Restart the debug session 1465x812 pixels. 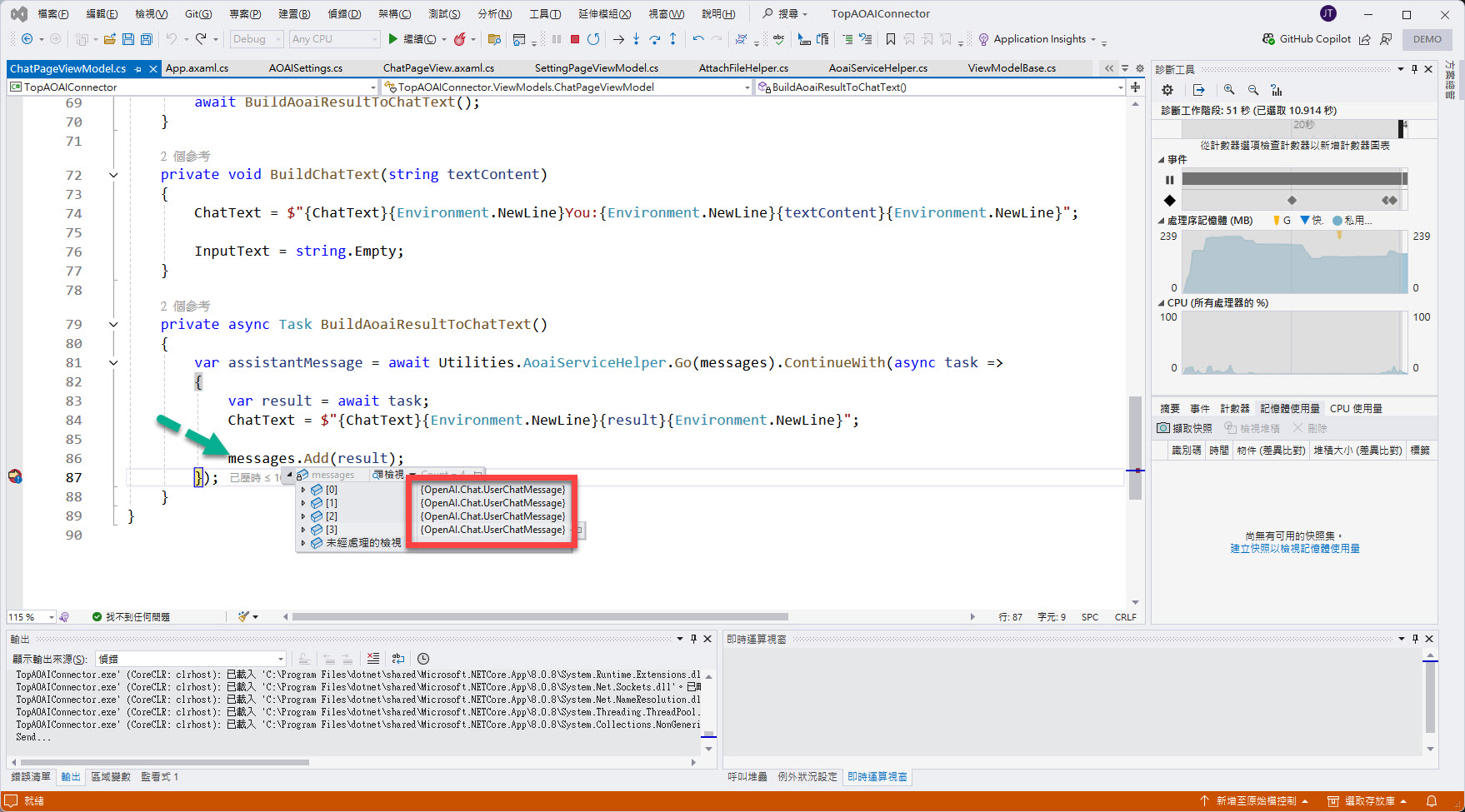coord(593,39)
